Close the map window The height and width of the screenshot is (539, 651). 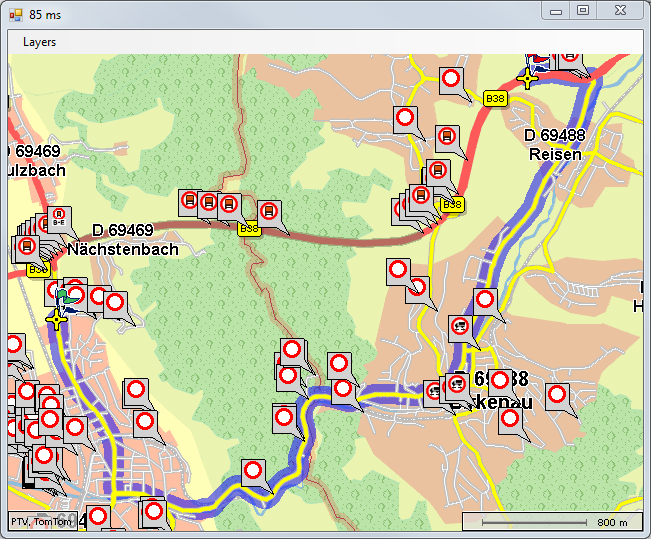click(x=622, y=10)
